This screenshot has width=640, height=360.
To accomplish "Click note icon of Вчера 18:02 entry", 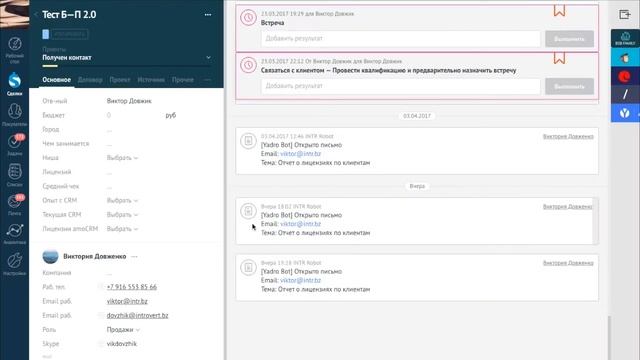I will click(248, 211).
